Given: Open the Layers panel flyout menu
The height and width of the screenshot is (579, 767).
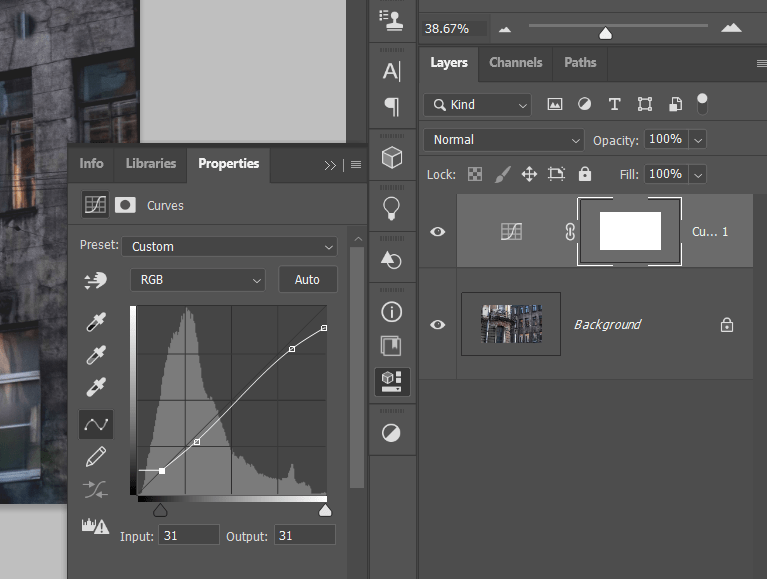Looking at the screenshot, I should coord(762,63).
